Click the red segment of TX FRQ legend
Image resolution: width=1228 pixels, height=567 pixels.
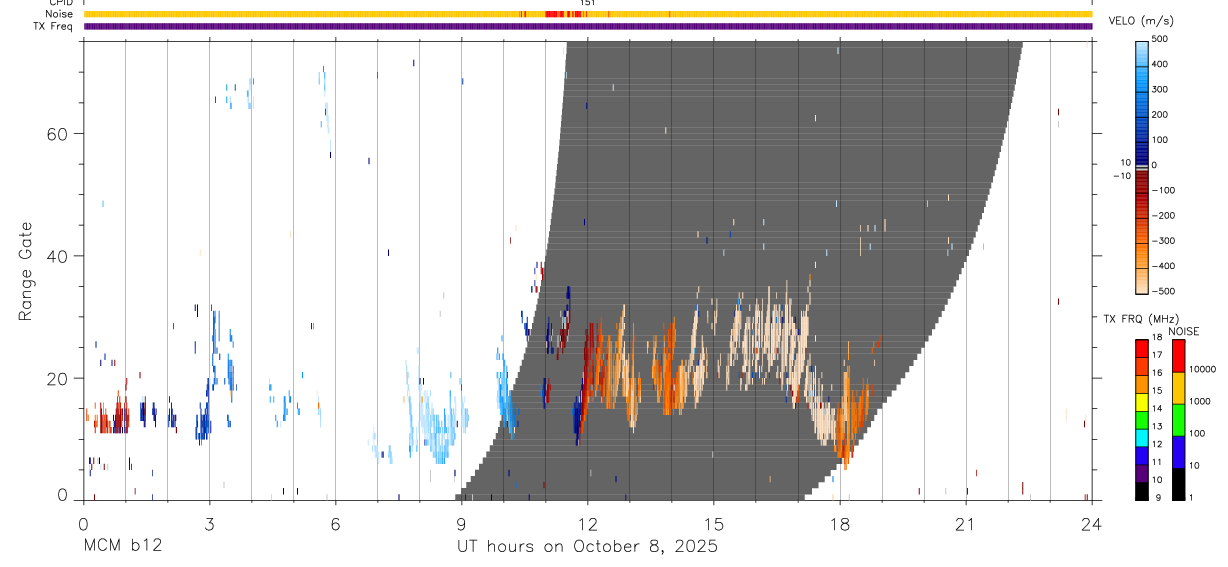click(x=1142, y=347)
